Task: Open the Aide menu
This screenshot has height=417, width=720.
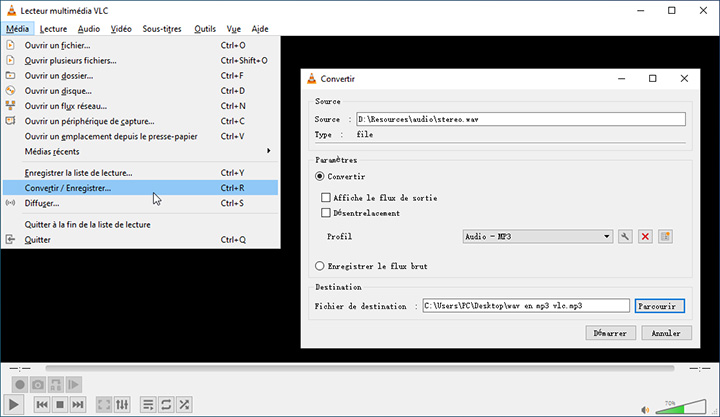Action: [x=260, y=29]
